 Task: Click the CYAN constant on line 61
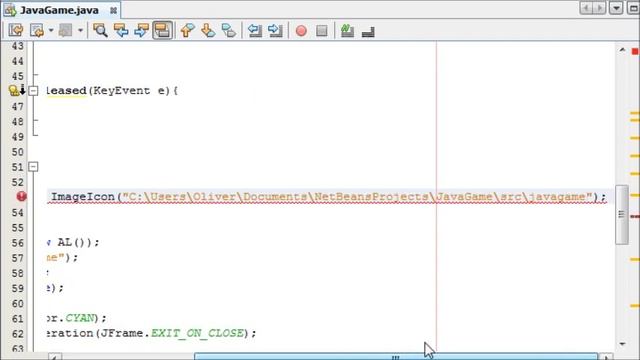[x=80, y=318]
